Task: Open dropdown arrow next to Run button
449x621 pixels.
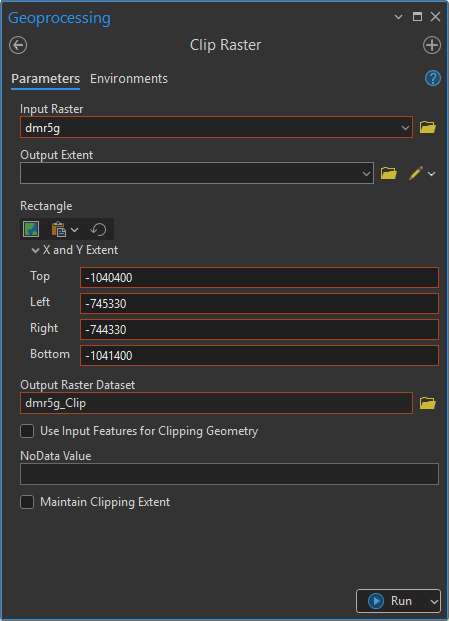Action: 434,602
